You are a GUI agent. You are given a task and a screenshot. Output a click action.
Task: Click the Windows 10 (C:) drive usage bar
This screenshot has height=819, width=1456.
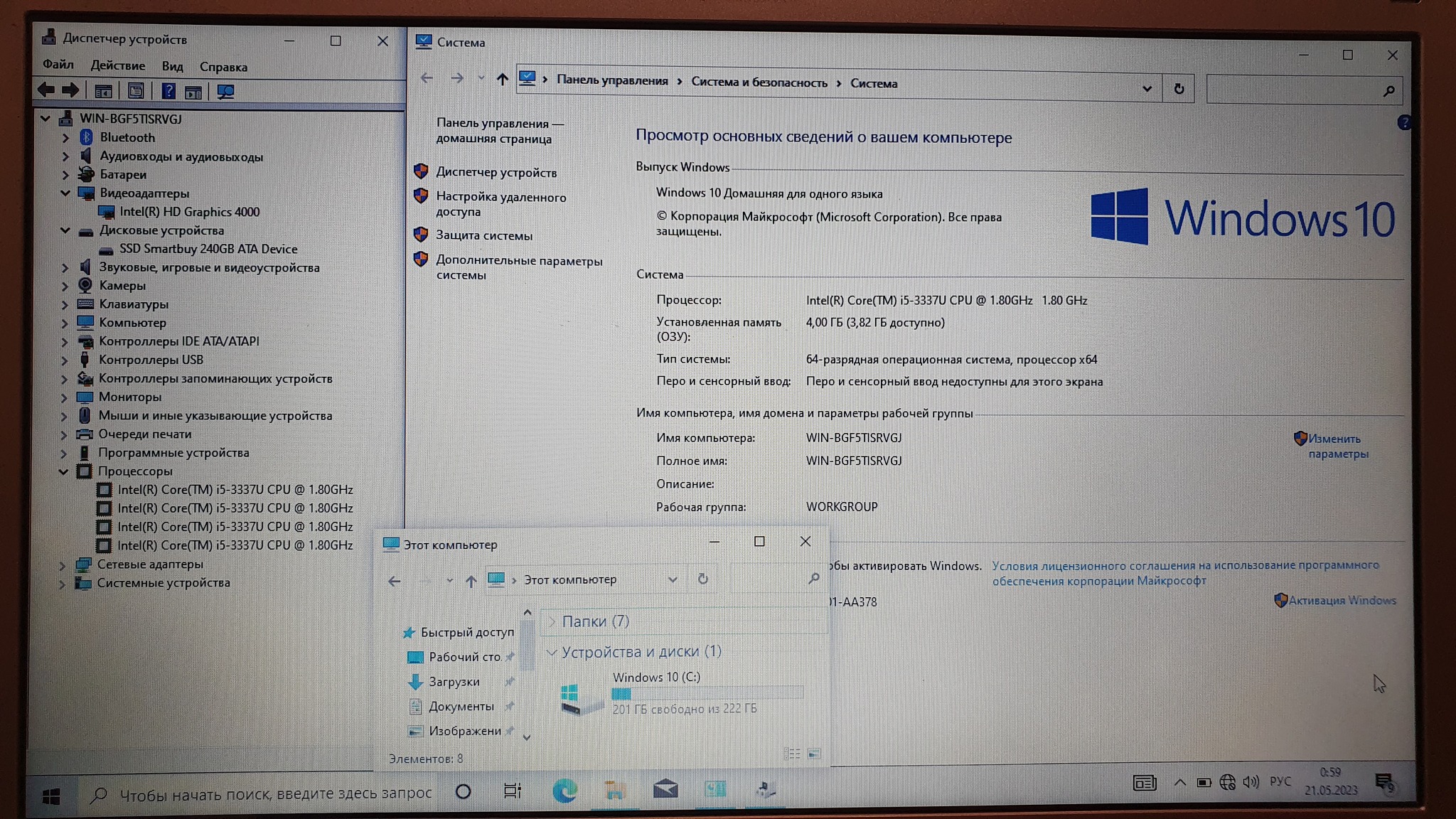[x=707, y=693]
